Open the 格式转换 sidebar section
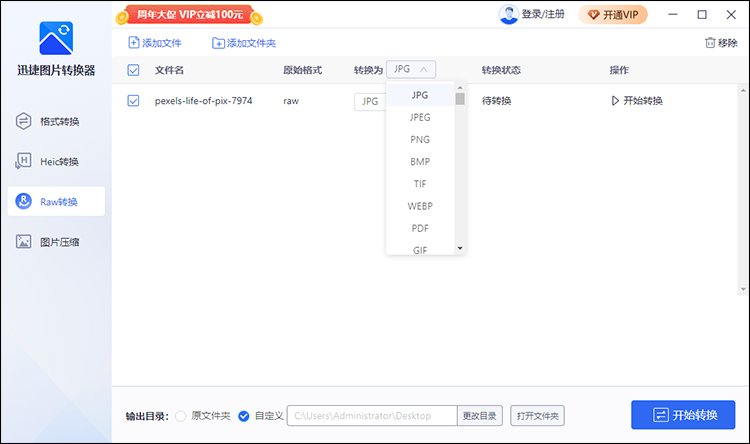 pos(56,122)
